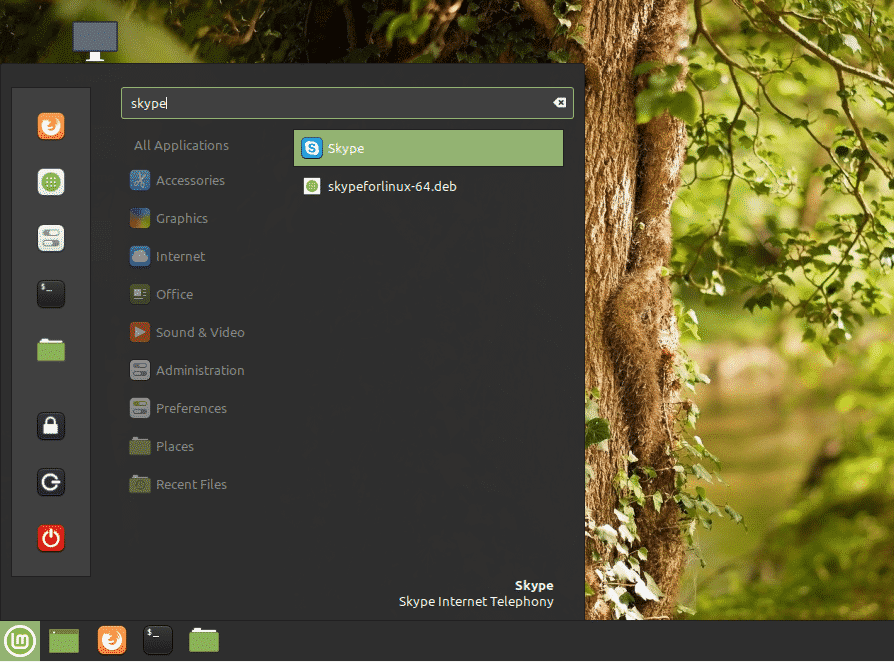Select the Computer desktop icon

tap(95, 40)
